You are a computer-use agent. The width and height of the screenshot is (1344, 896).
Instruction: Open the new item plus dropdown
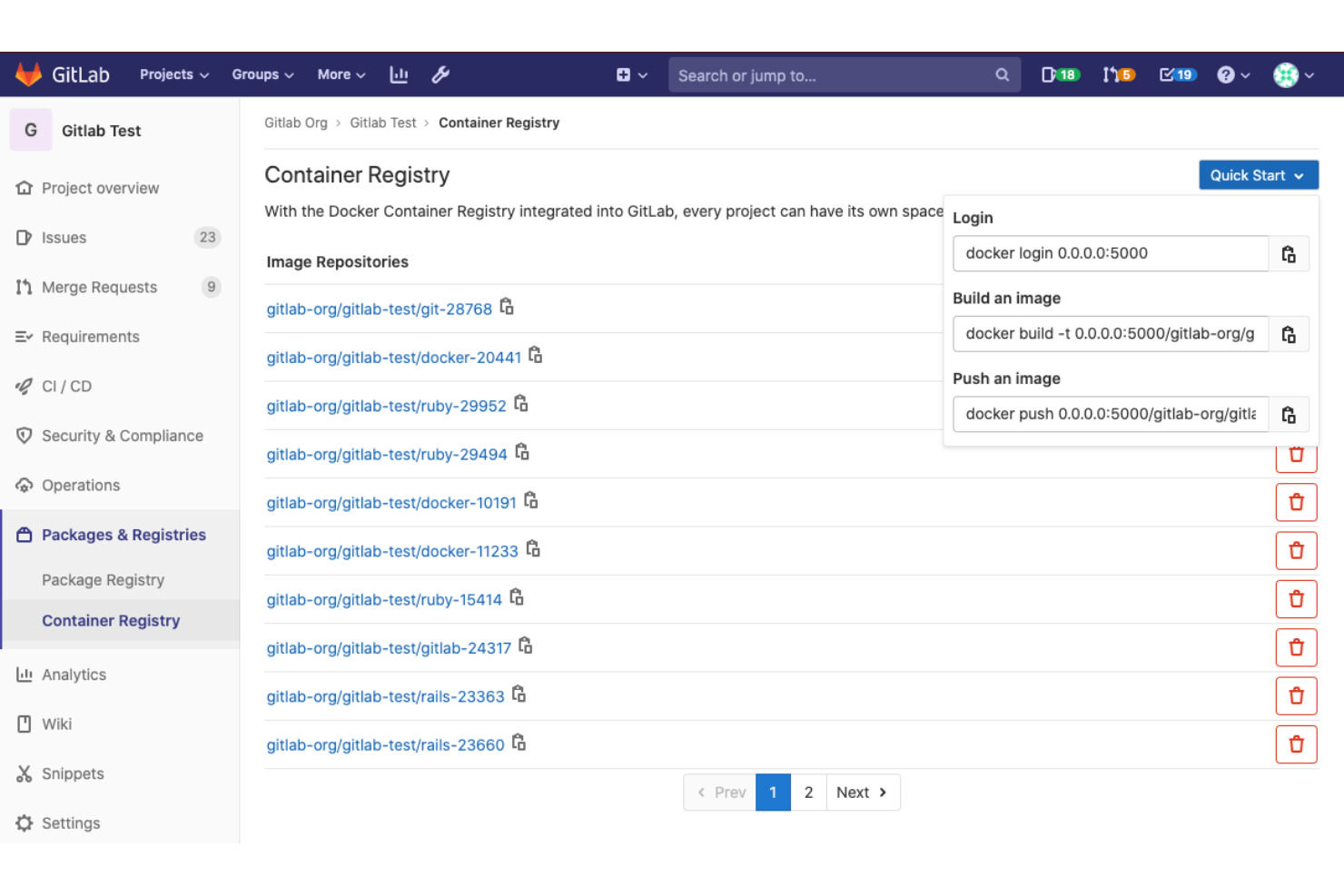click(x=632, y=74)
